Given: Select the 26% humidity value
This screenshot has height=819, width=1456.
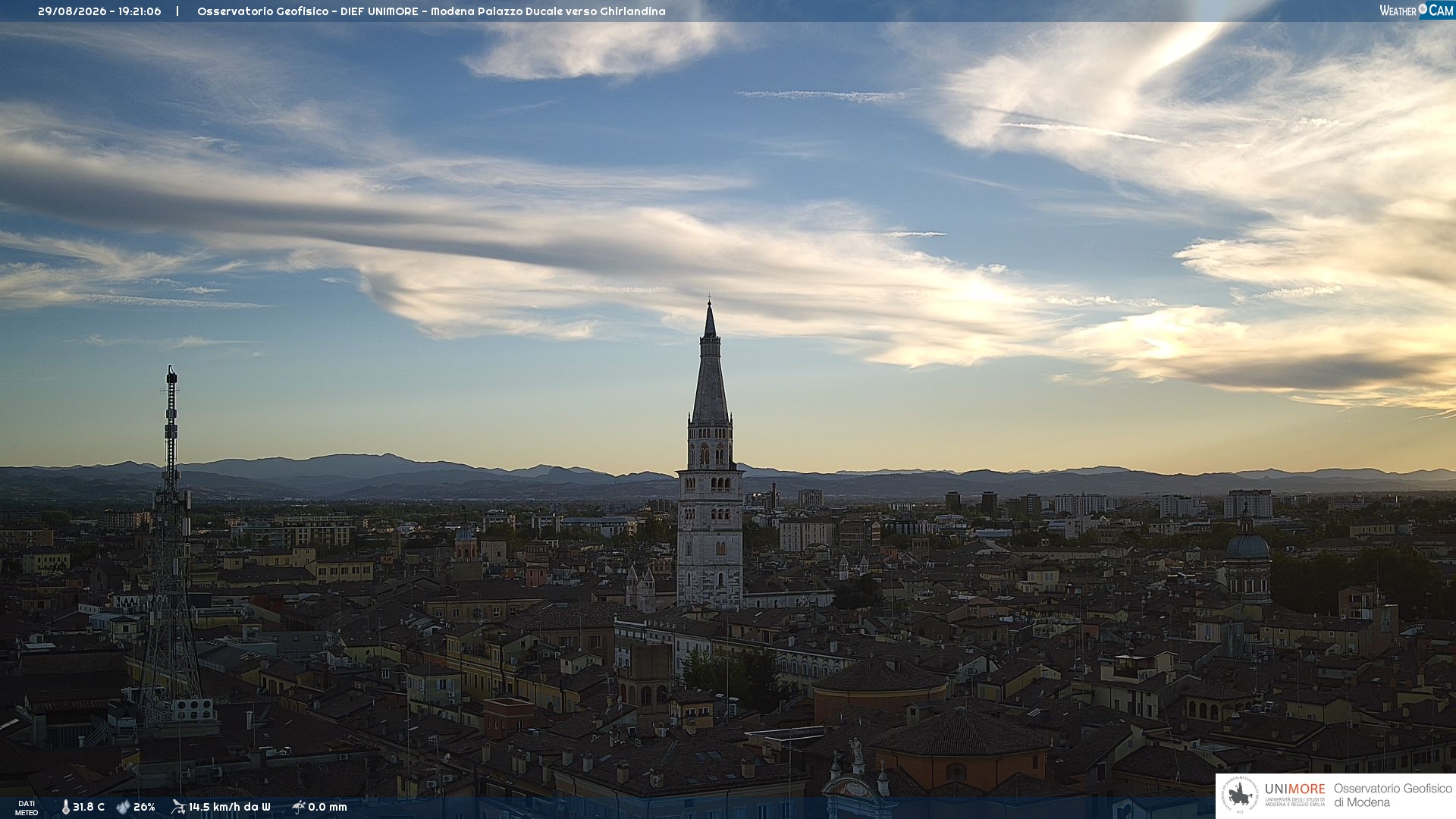Looking at the screenshot, I should 144,807.
